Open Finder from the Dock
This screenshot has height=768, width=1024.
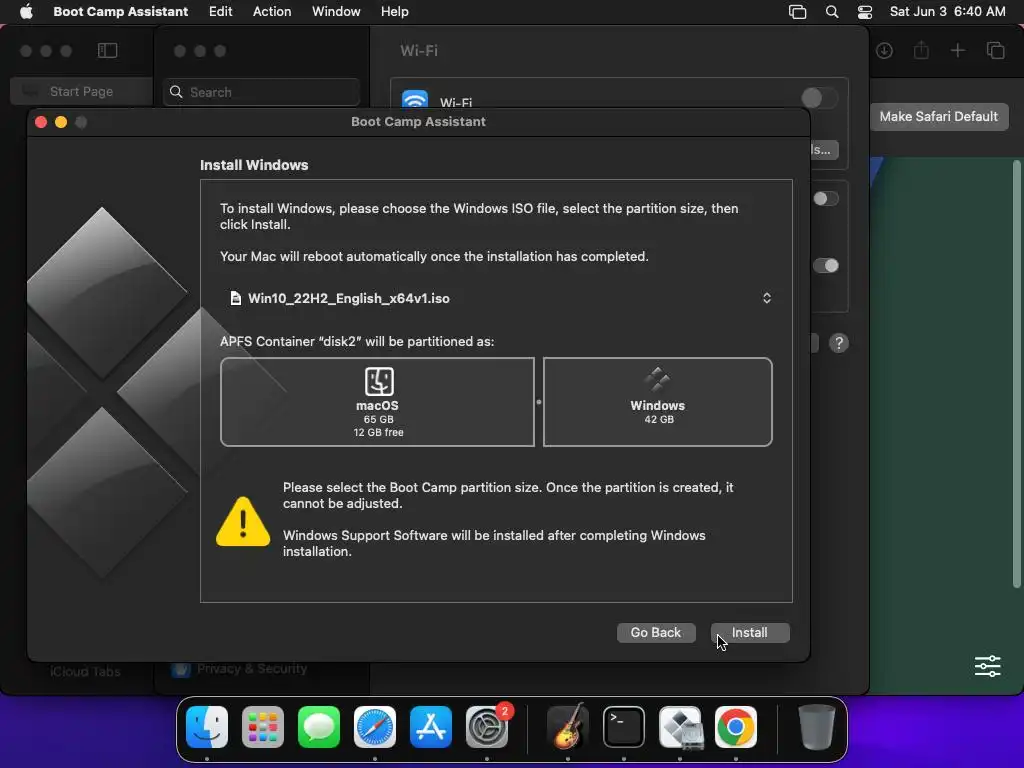207,727
